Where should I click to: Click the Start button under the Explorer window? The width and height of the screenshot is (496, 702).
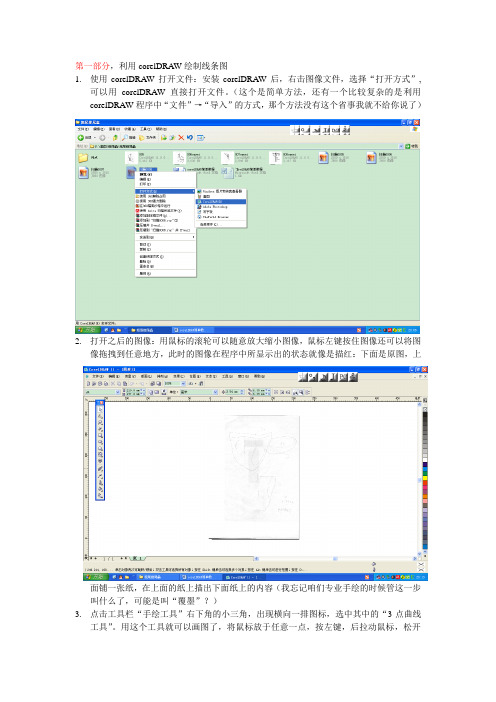[86, 330]
